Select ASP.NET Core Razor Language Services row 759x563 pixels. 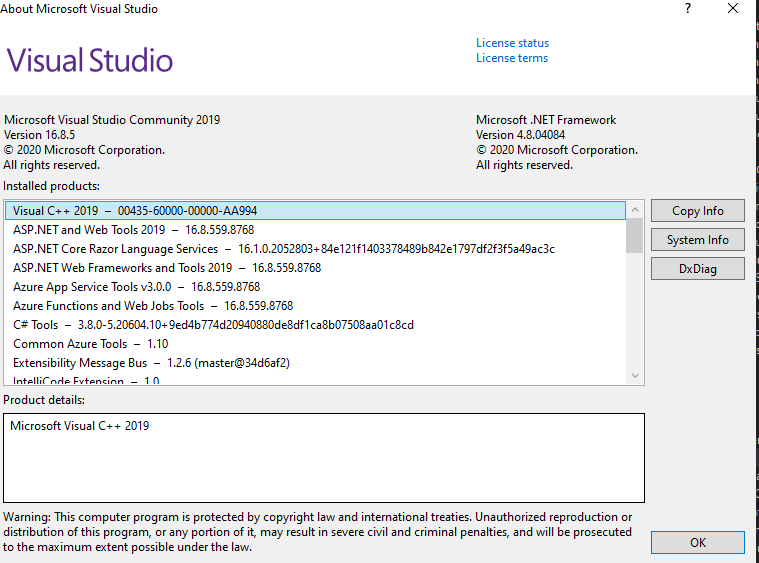tap(315, 249)
